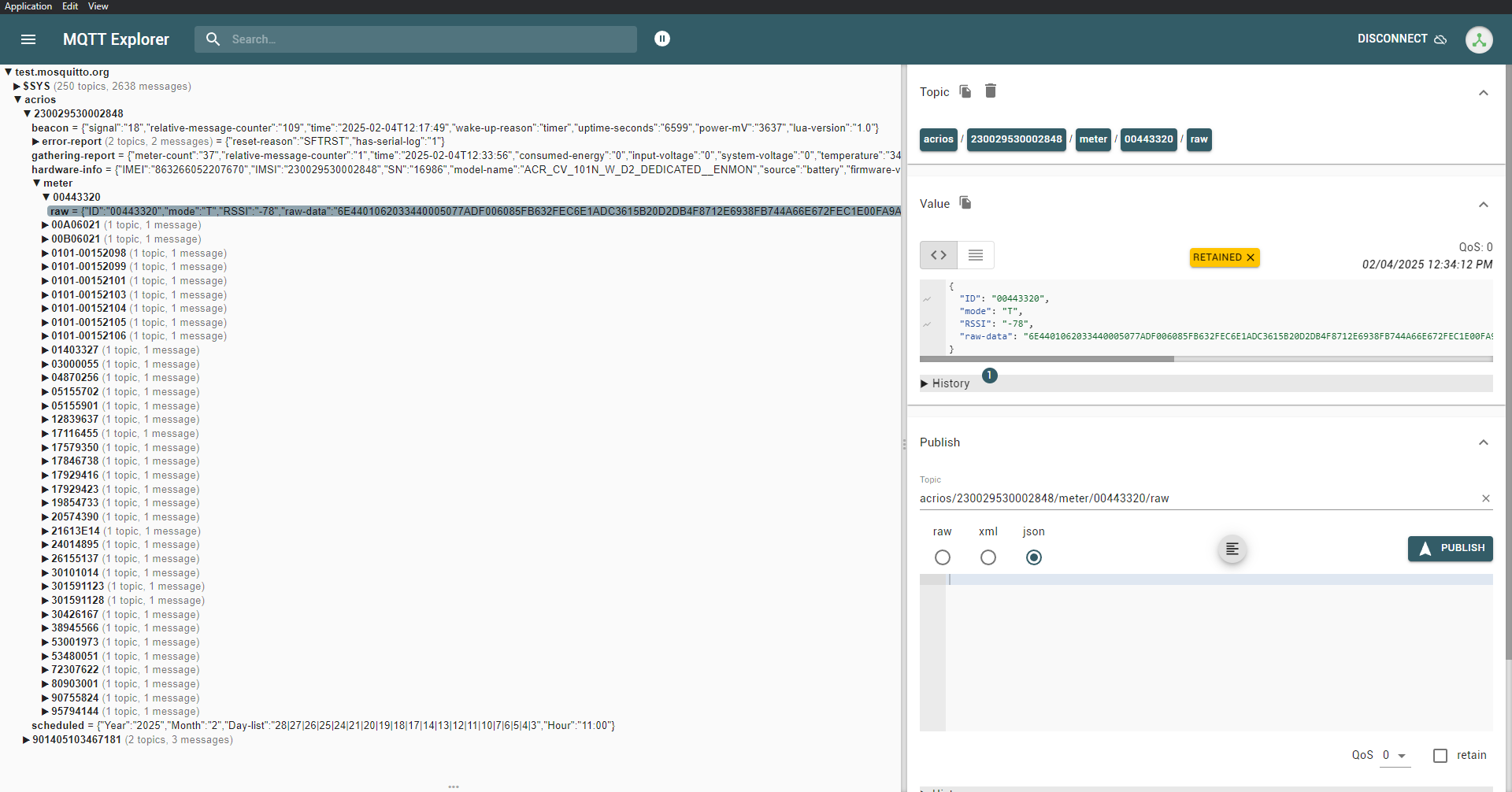Click DISCONNECT in the top bar
Viewport: 1512px width, 792px height.
(x=1392, y=39)
